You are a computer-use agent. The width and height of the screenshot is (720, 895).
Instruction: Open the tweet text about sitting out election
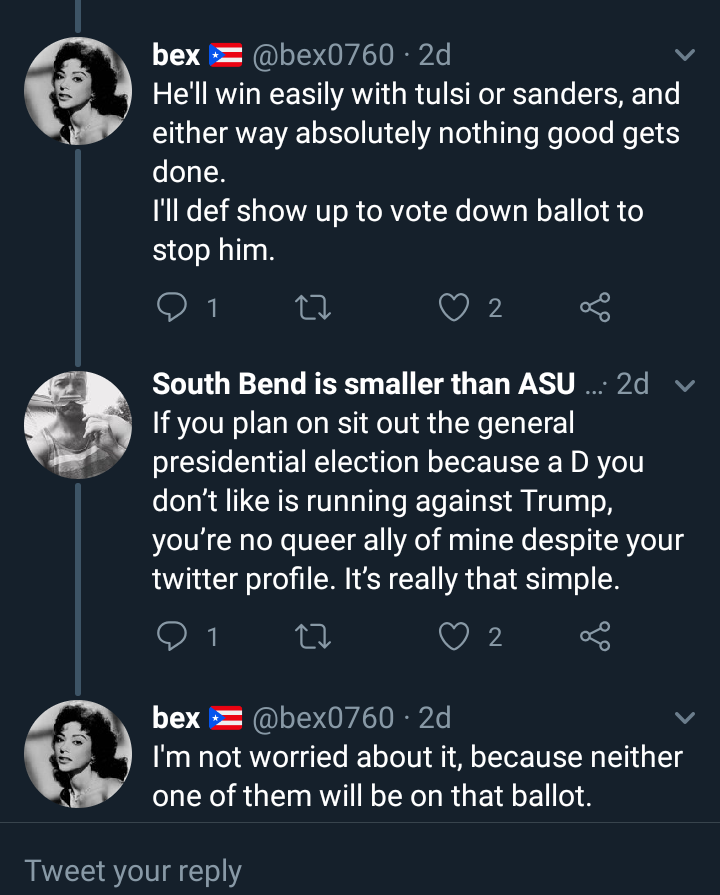point(417,501)
